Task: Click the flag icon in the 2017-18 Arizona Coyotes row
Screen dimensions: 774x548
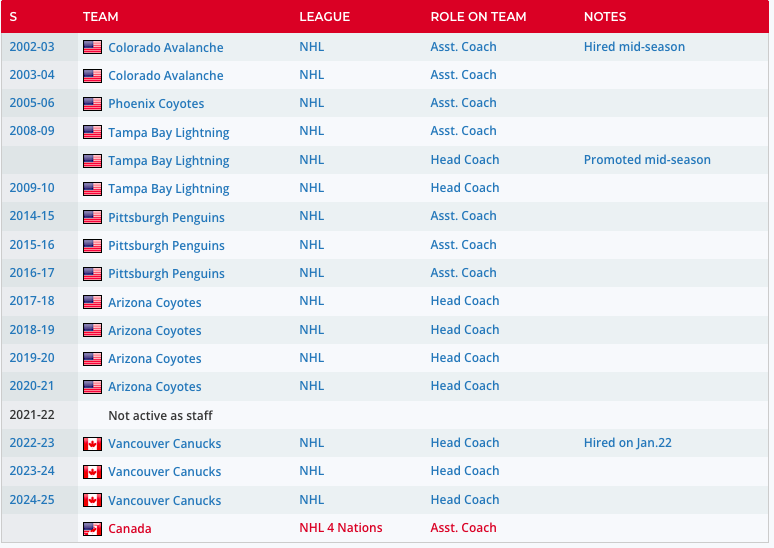Action: pyautogui.click(x=92, y=302)
